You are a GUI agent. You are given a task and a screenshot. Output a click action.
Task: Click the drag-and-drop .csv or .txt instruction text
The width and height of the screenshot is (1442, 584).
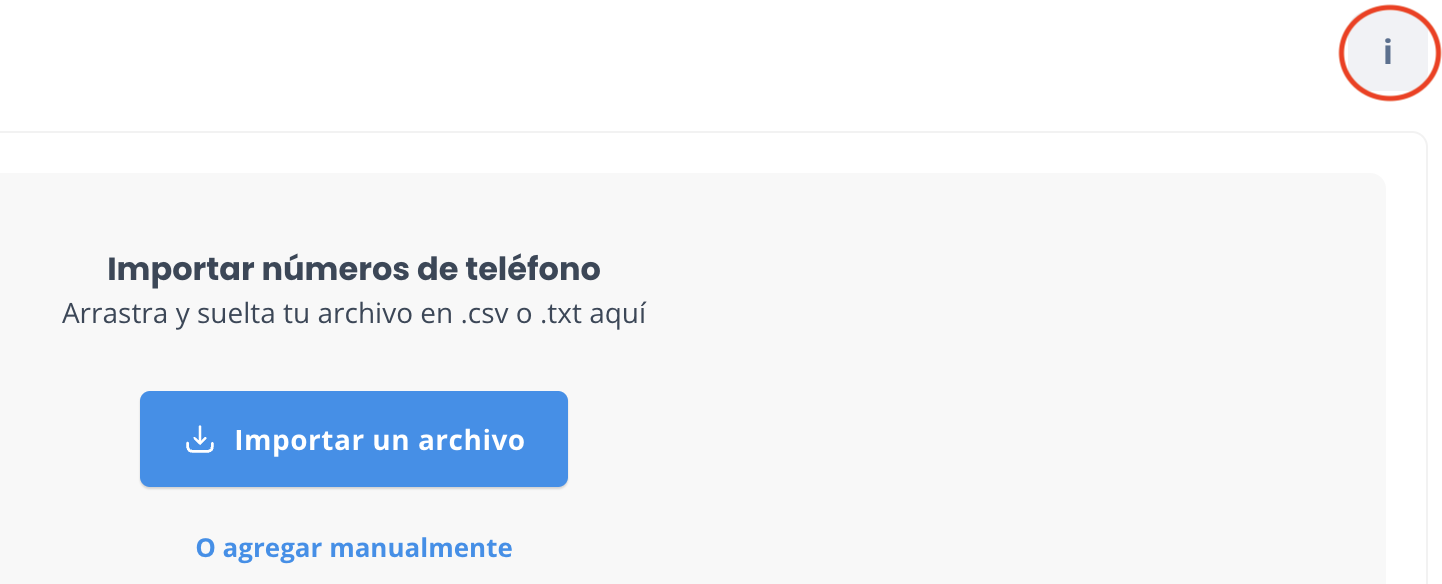tap(354, 314)
